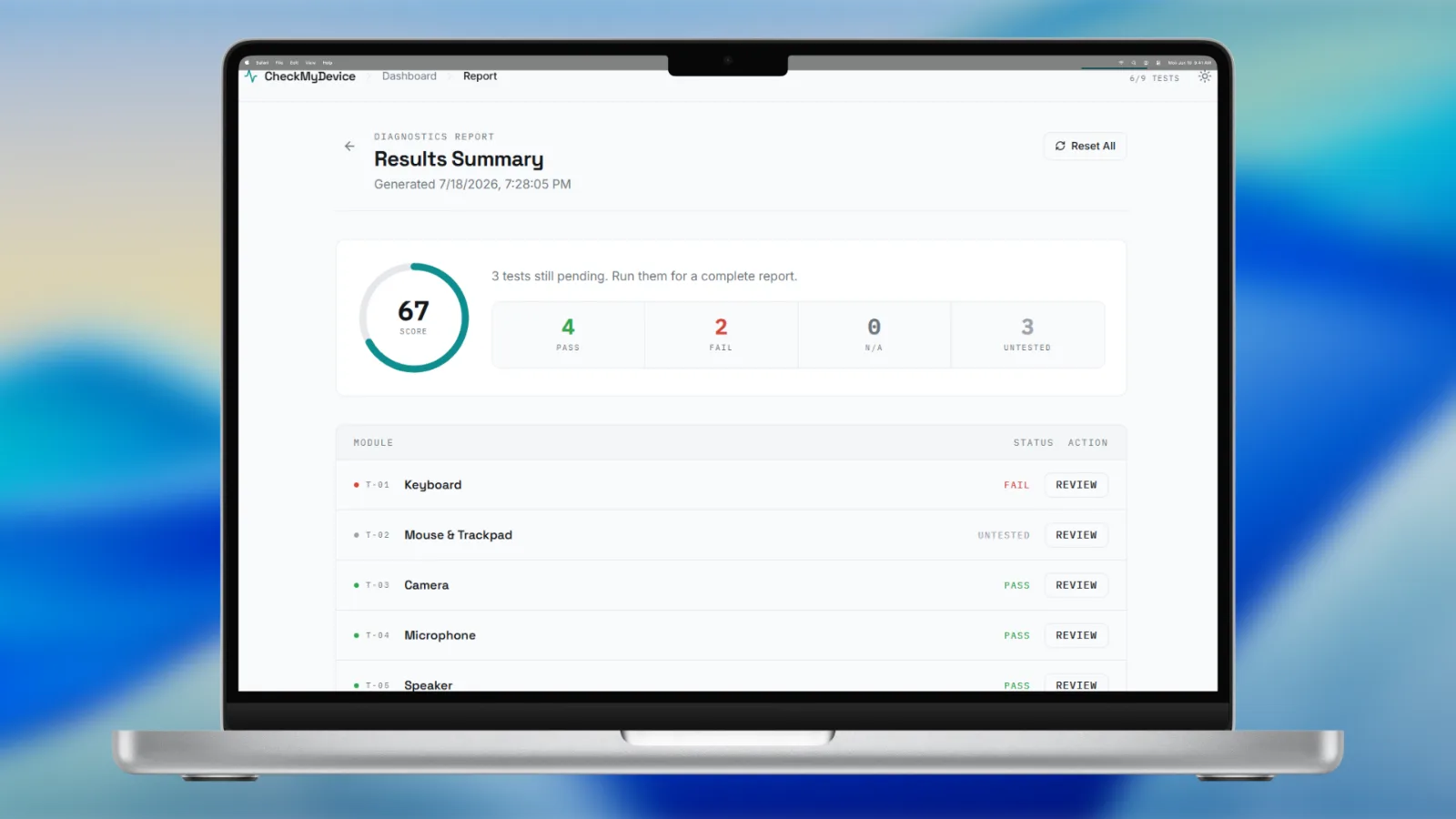
Task: Open the File menu
Action: [x=279, y=63]
